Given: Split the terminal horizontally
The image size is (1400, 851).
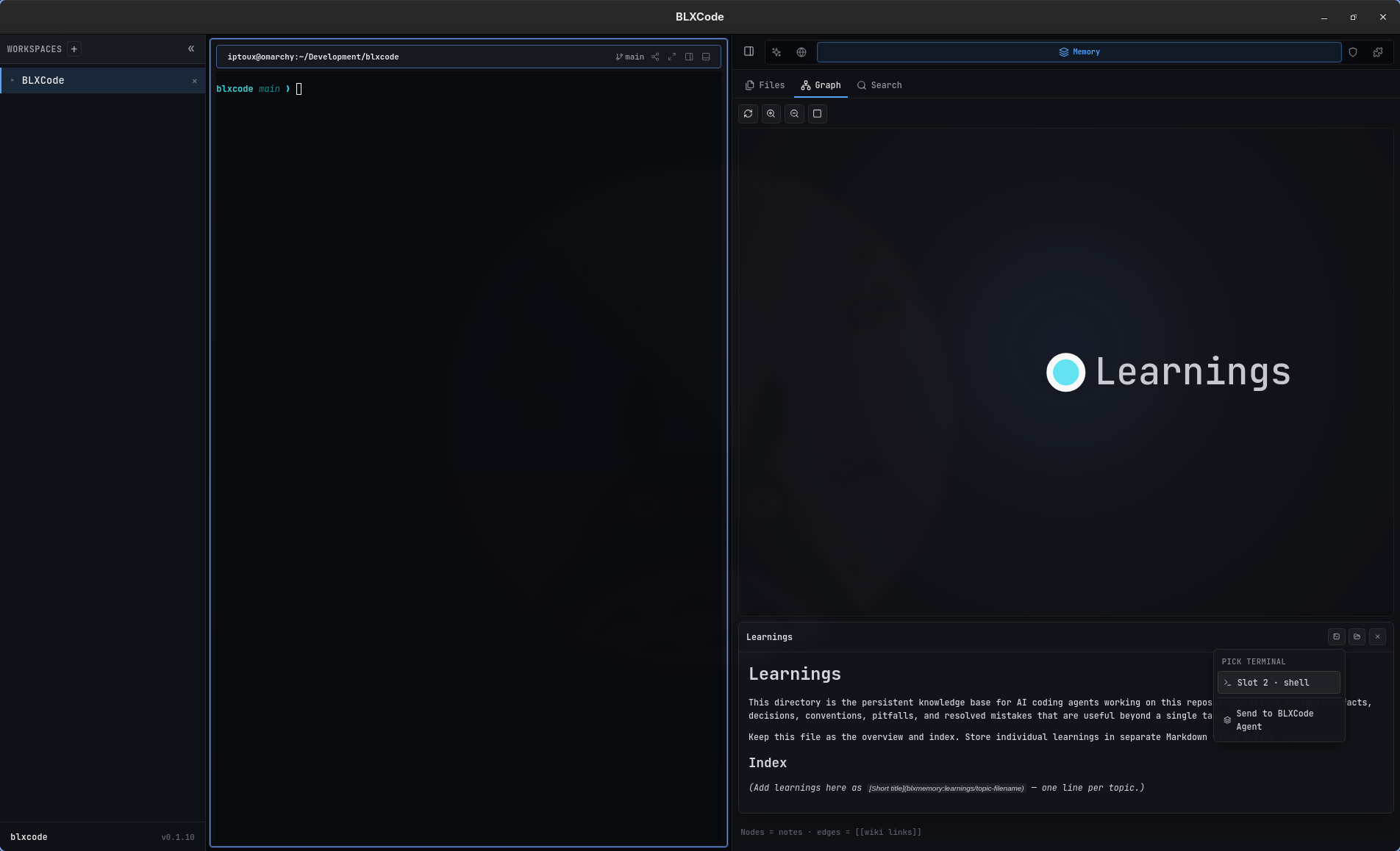Looking at the screenshot, I should point(706,57).
